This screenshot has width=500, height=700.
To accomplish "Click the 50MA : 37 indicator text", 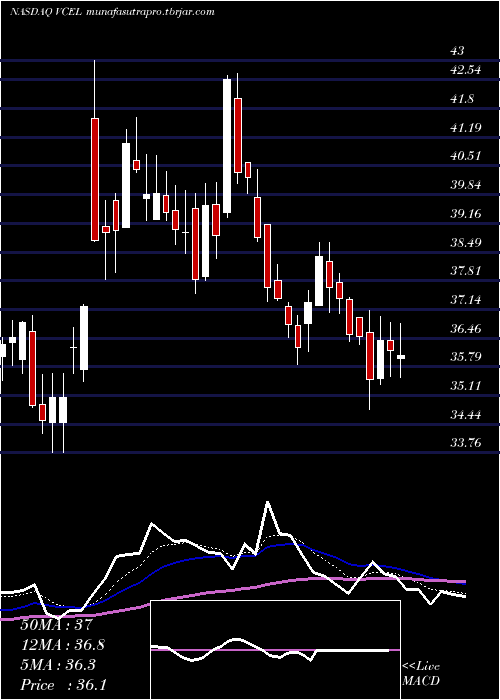I will click(x=56, y=625).
